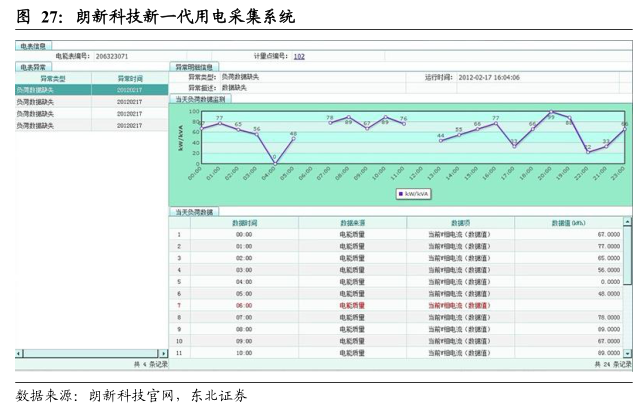Click the chart data point labeled 99
The width and height of the screenshot is (643, 412).
coord(550,113)
